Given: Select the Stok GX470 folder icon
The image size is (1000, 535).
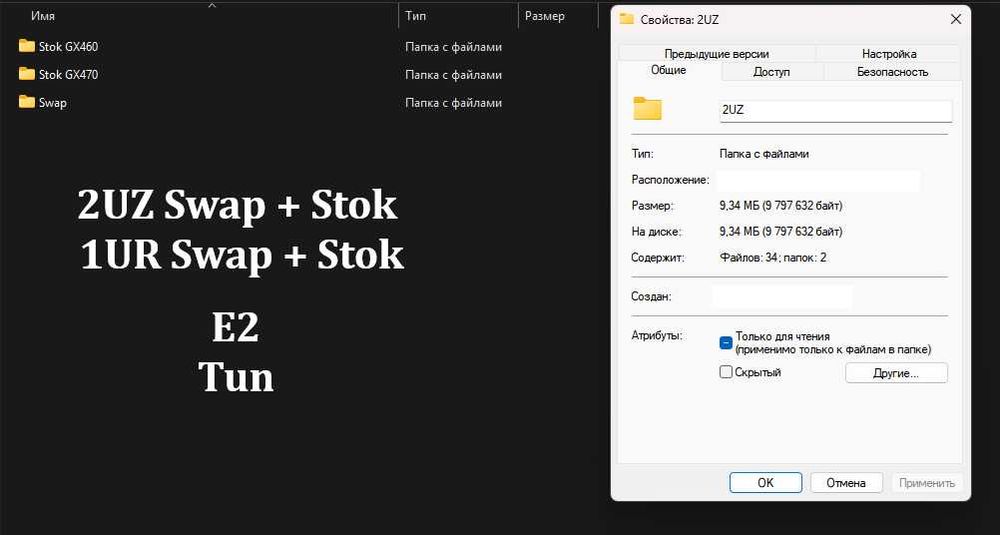Looking at the screenshot, I should click(27, 74).
